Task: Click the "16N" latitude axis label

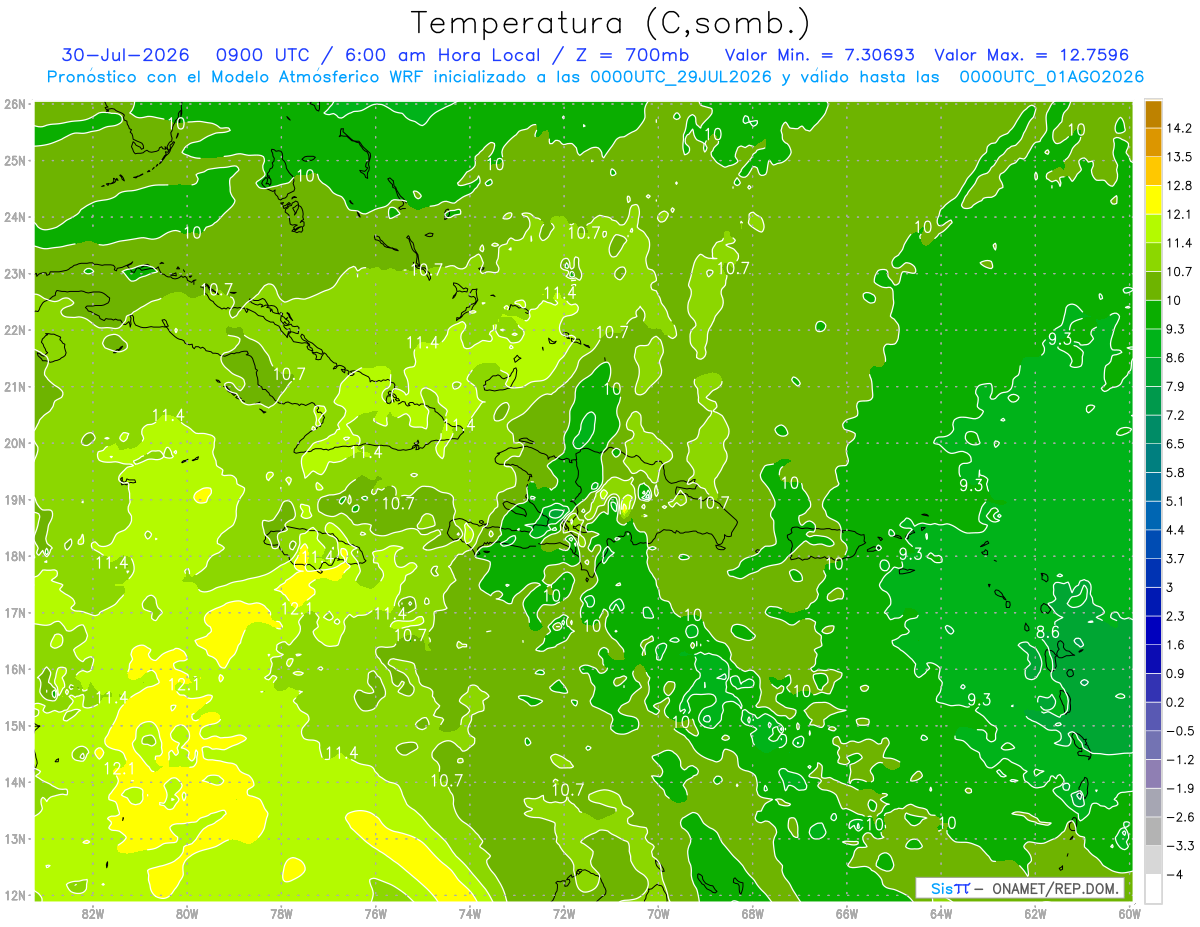Action: click(15, 669)
